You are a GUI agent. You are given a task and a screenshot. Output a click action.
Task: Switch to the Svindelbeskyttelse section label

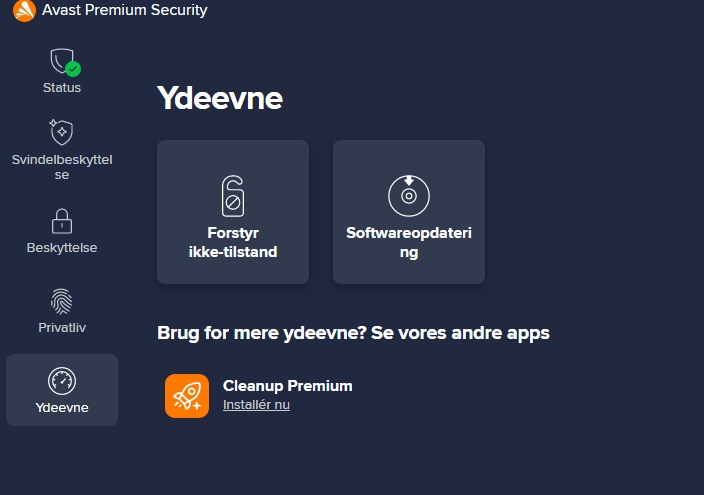click(61, 167)
